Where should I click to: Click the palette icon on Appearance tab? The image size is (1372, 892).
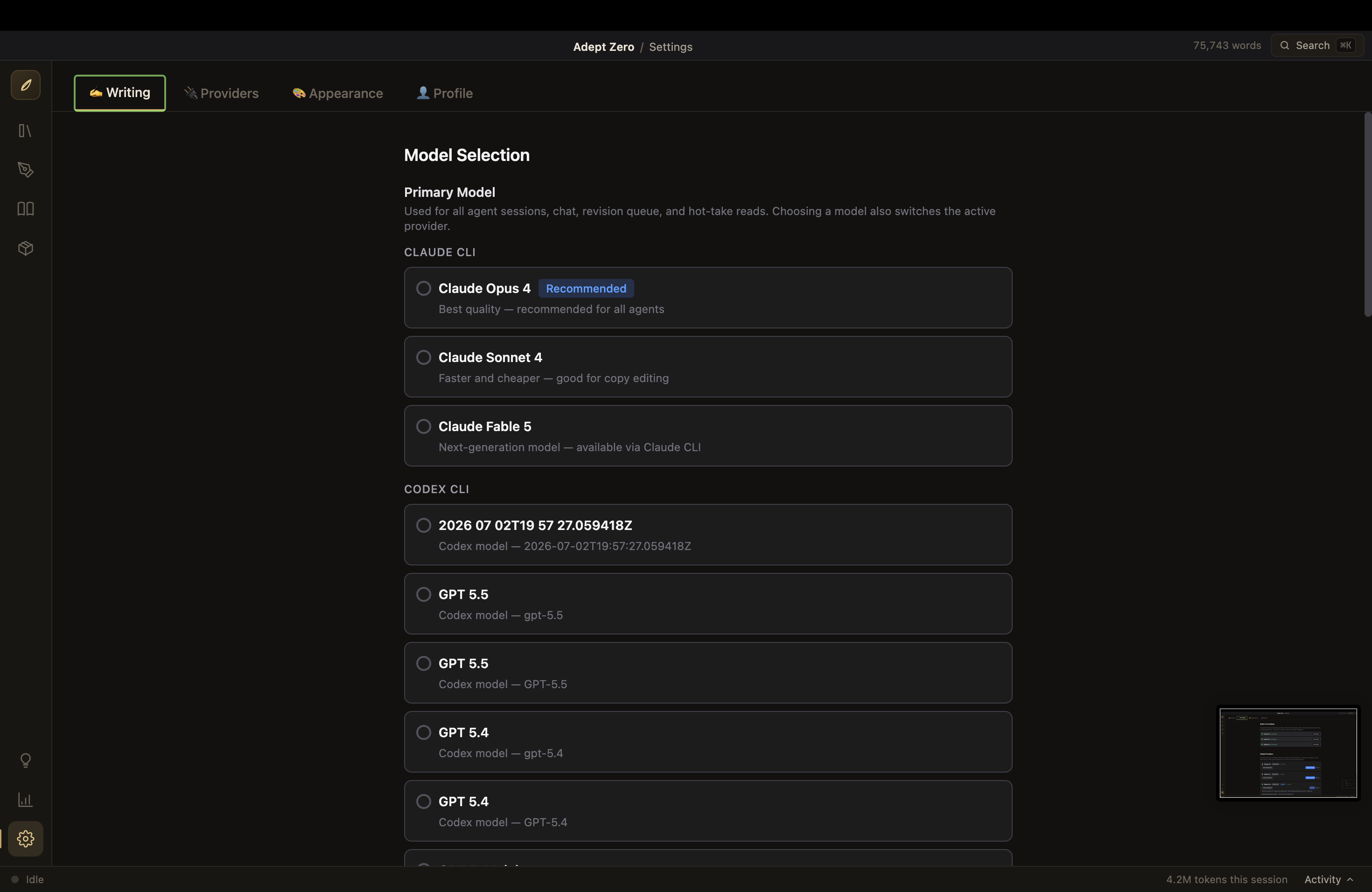pos(299,93)
